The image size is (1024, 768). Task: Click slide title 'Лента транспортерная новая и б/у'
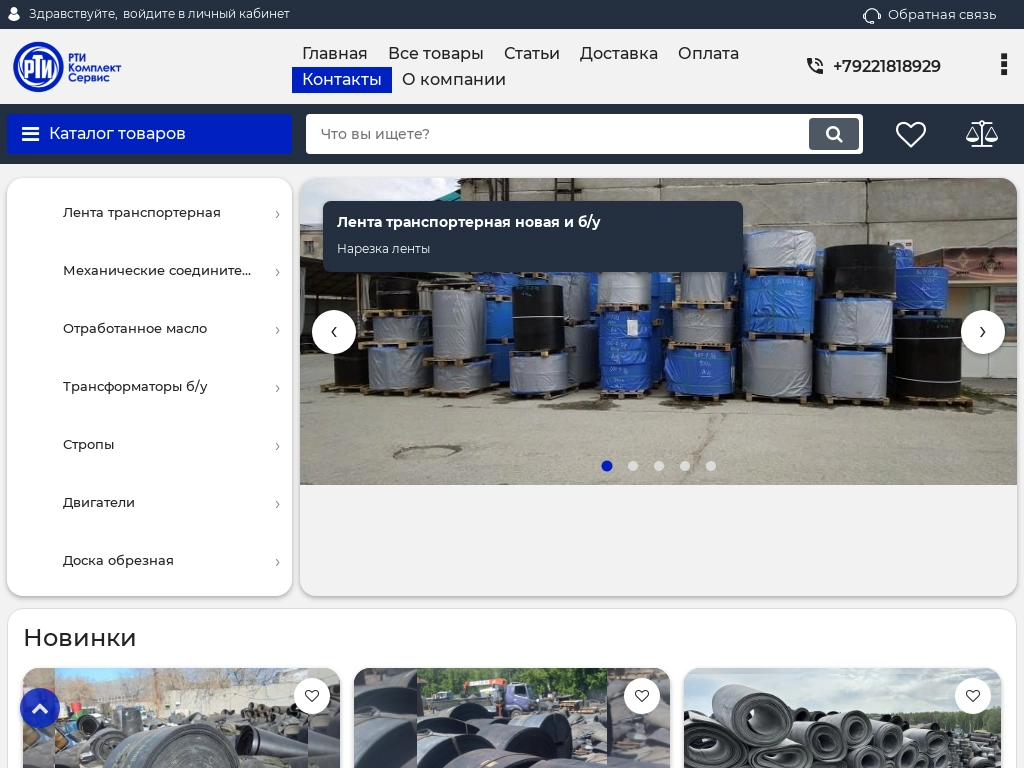coord(468,222)
